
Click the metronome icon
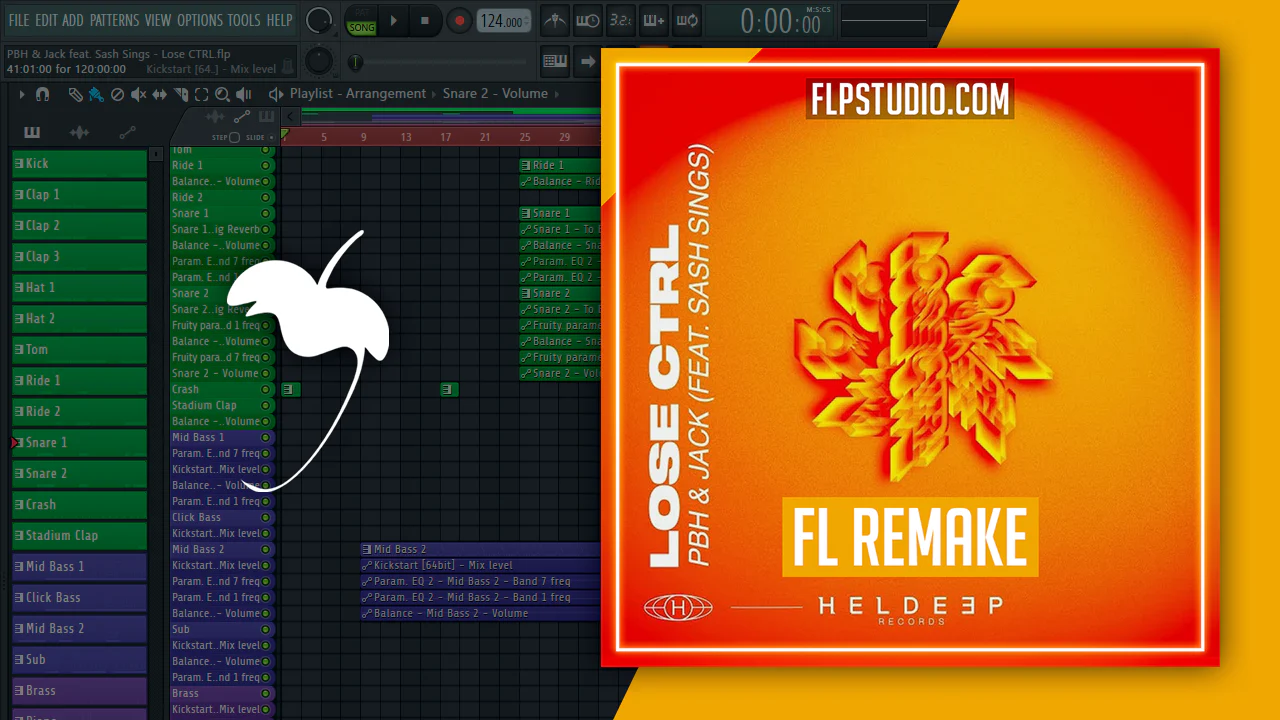click(555, 20)
